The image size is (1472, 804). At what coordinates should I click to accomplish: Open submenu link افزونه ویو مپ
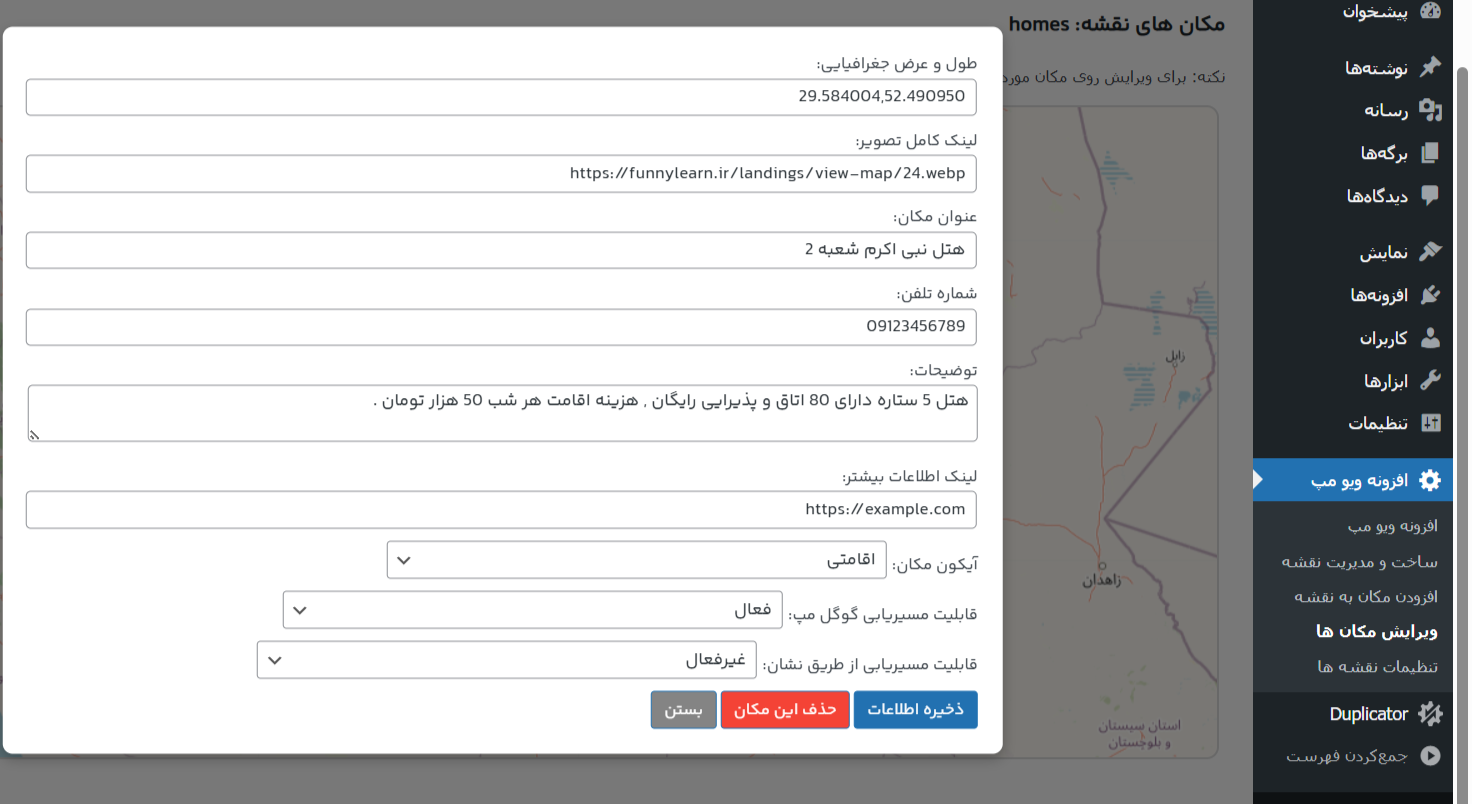pyautogui.click(x=1392, y=526)
